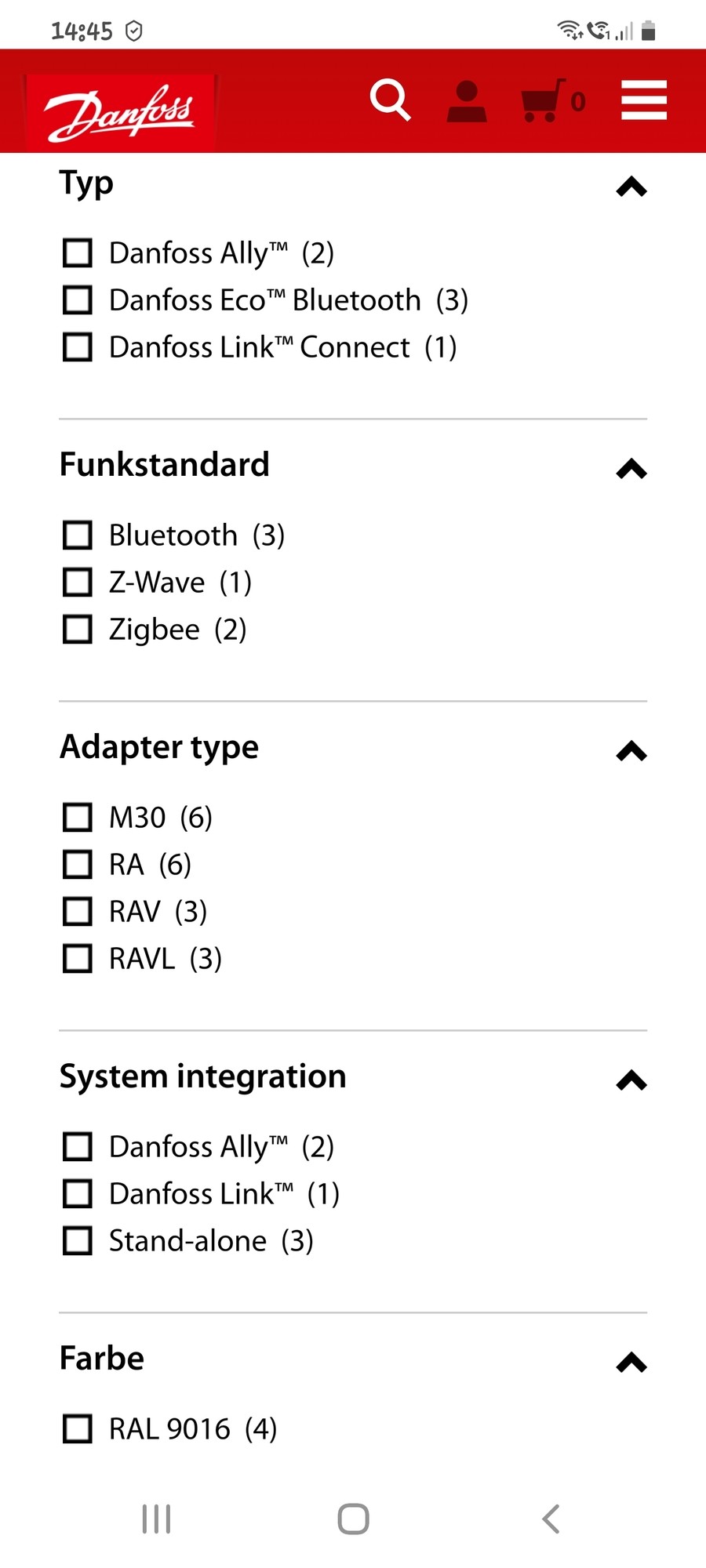Check the Danfoss Eco Bluetooth checkbox
This screenshot has height=1568, width=706.
click(x=78, y=300)
